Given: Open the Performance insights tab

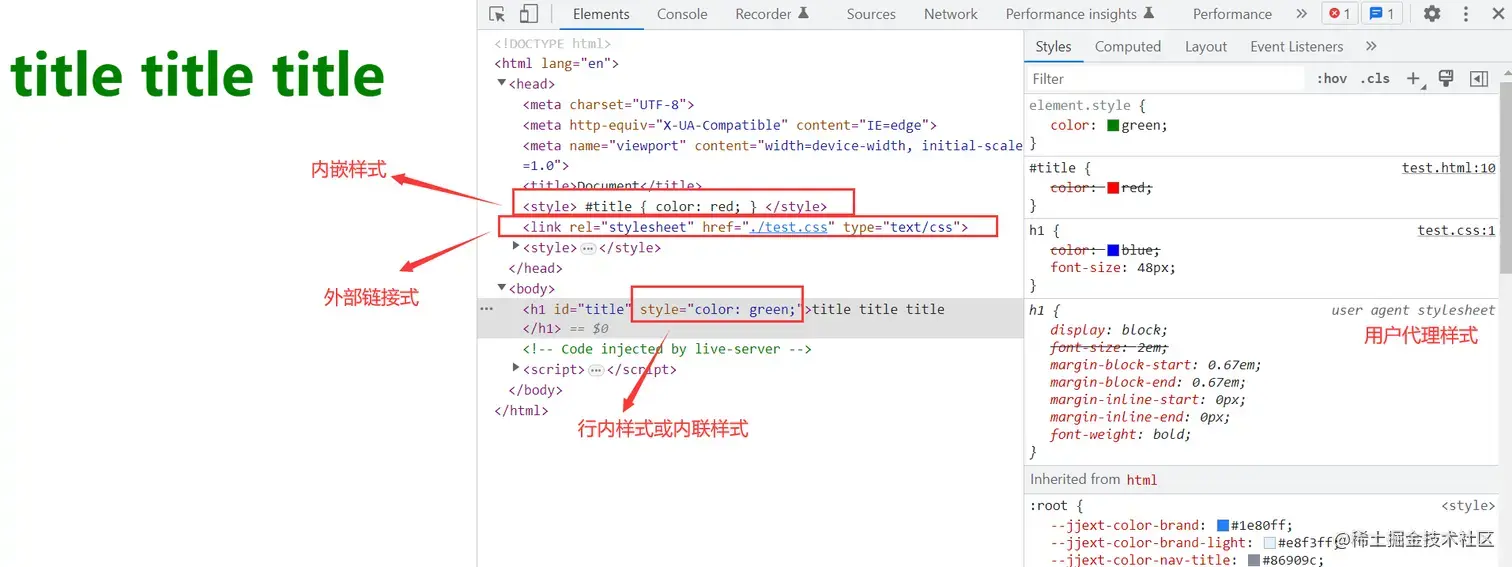Looking at the screenshot, I should pos(1080,14).
